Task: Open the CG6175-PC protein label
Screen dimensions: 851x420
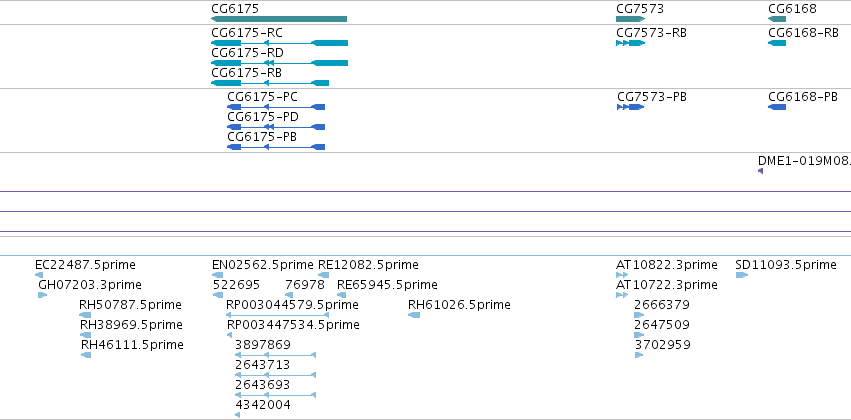Action: point(262,97)
